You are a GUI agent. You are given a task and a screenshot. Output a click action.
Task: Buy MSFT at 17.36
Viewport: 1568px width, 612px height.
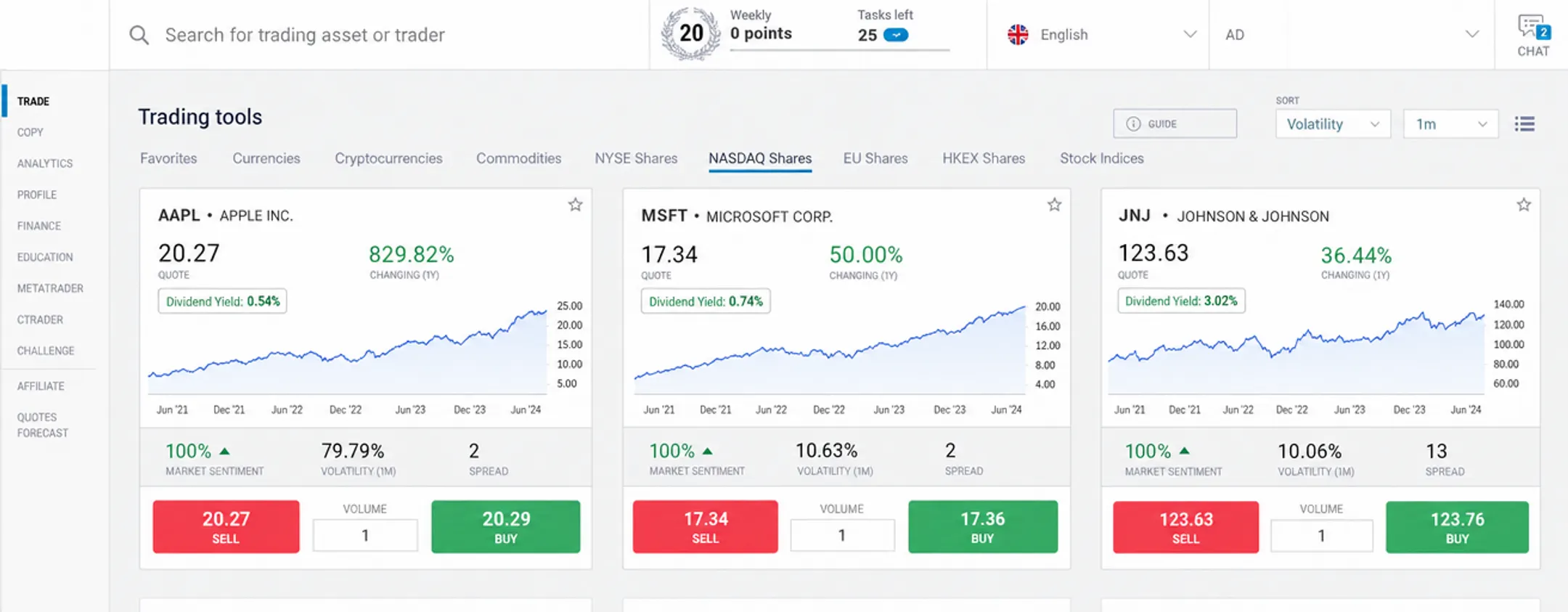click(x=983, y=526)
